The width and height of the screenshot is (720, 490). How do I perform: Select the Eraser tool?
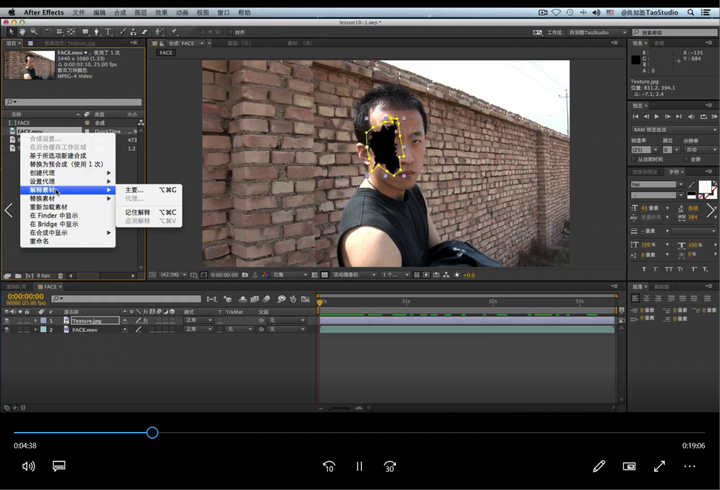[x=144, y=32]
